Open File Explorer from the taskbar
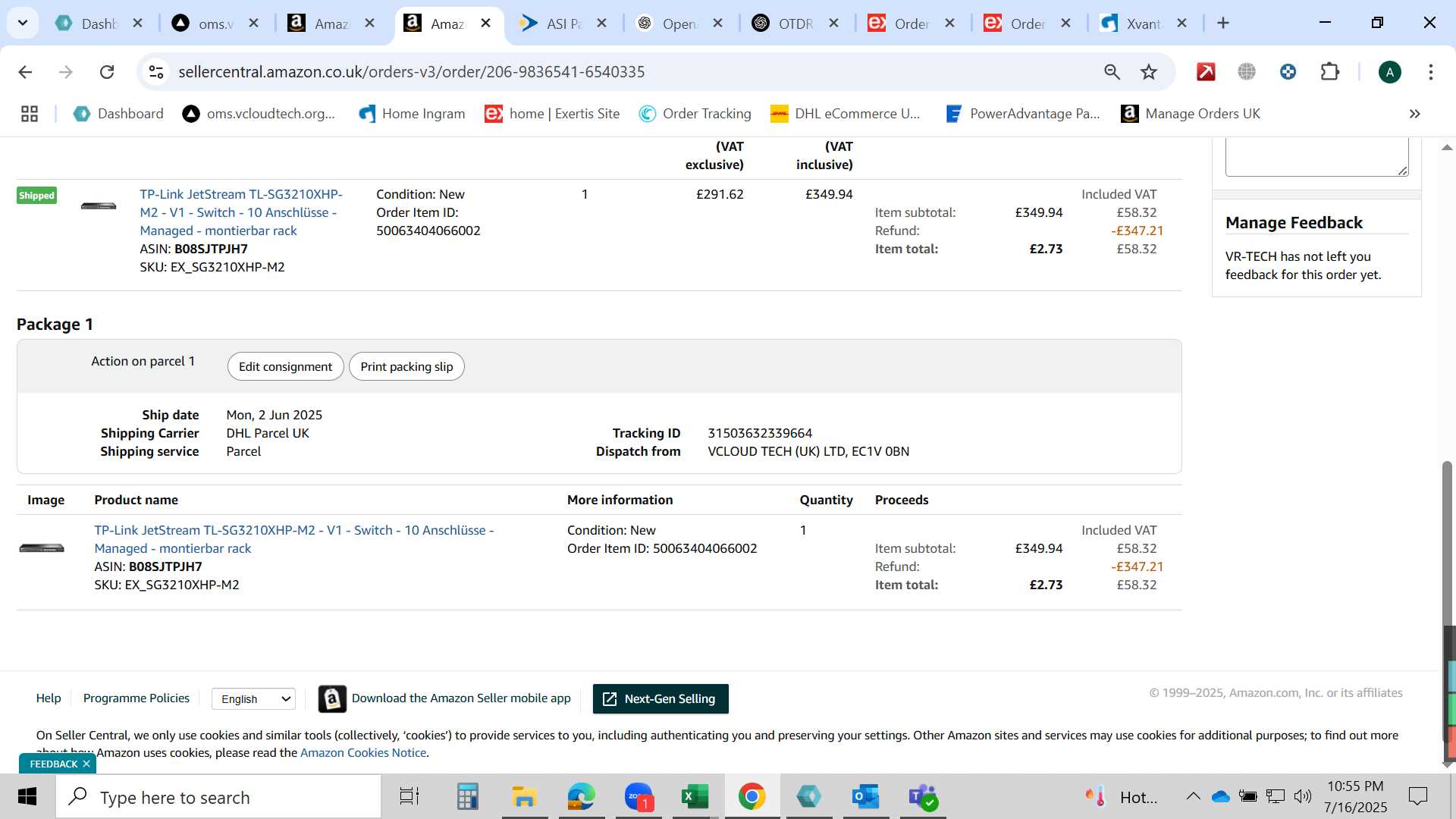This screenshot has width=1456, height=819. tap(524, 797)
